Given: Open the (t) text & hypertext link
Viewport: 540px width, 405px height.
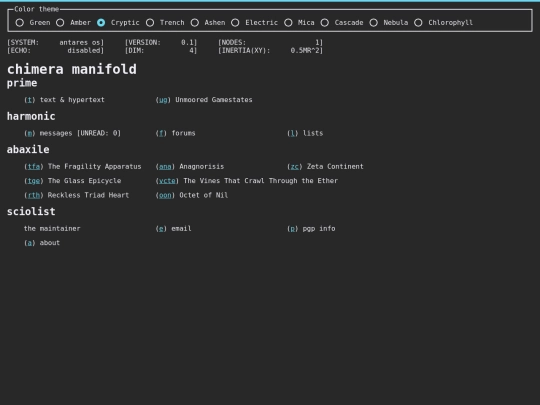Looking at the screenshot, I should (x=30, y=100).
